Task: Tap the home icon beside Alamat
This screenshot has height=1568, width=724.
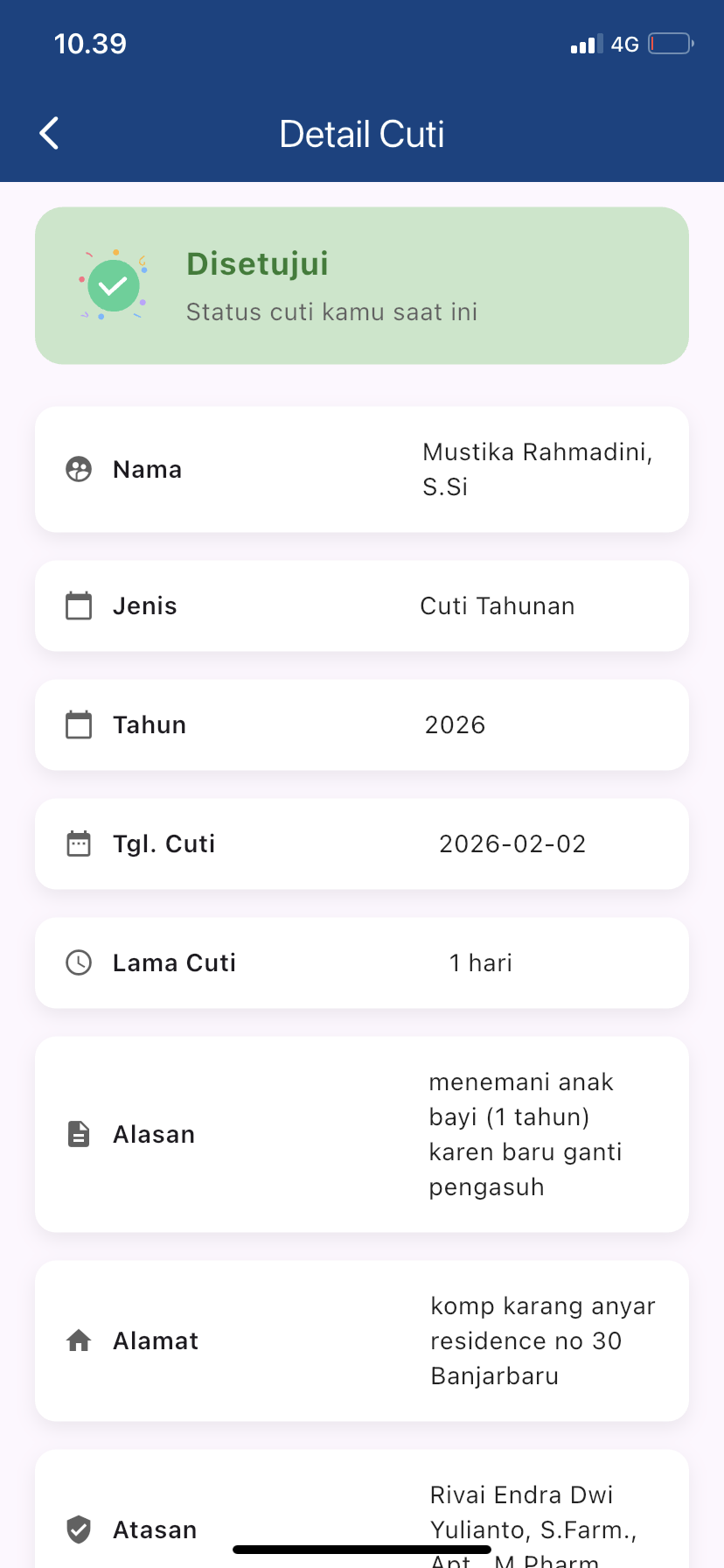Action: 79,1340
